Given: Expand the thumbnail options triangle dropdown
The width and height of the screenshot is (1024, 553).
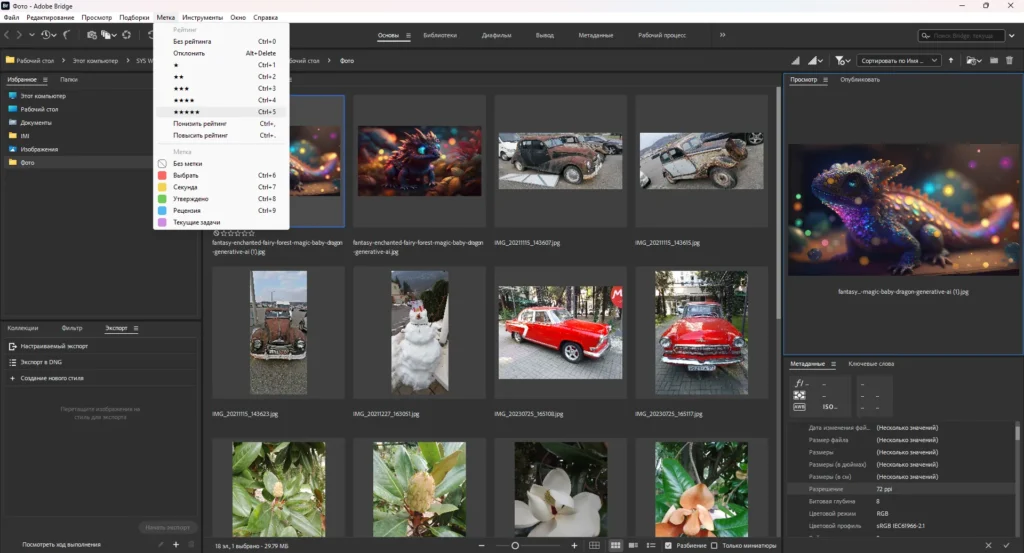Looking at the screenshot, I should 814,61.
